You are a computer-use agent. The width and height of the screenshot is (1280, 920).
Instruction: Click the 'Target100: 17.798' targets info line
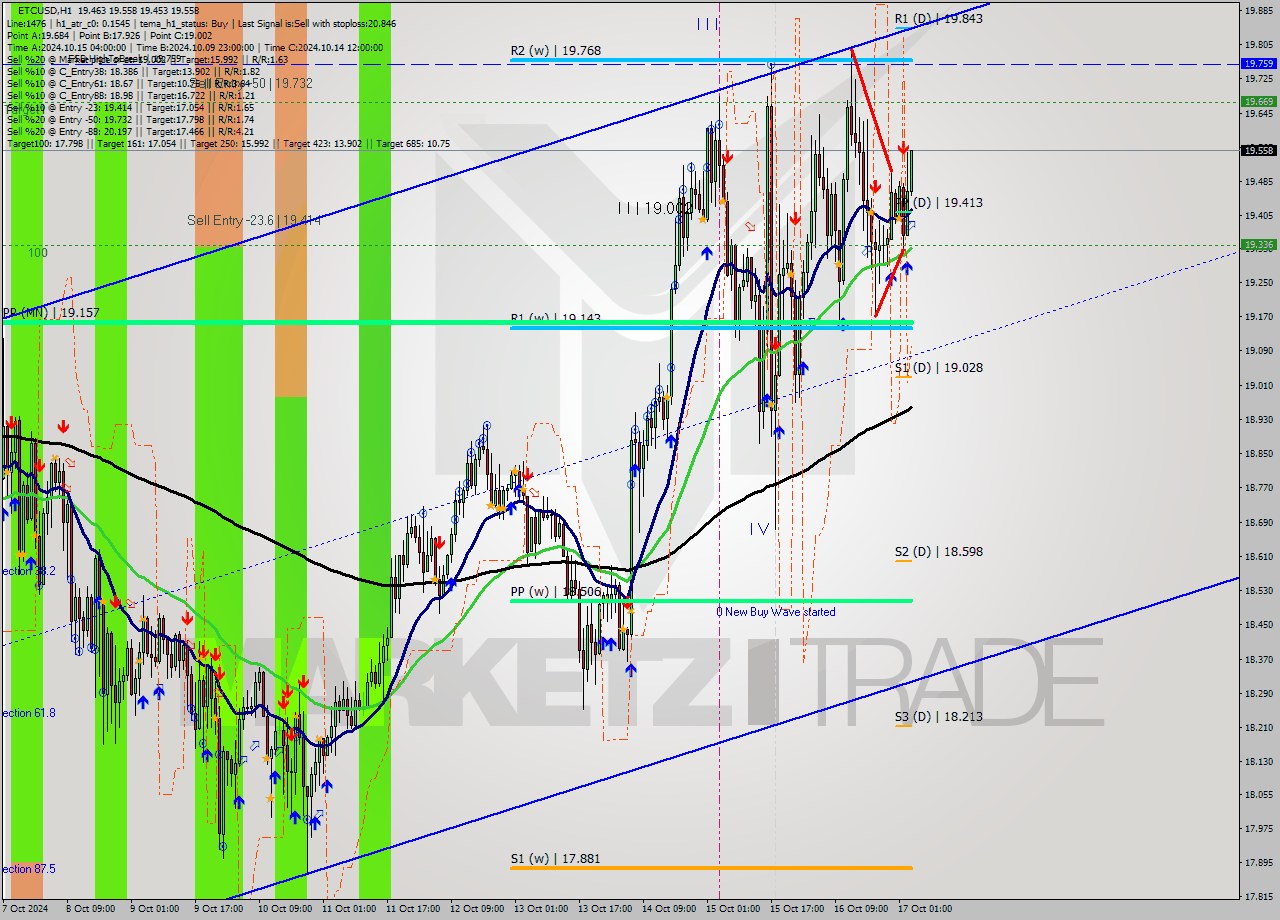click(228, 144)
